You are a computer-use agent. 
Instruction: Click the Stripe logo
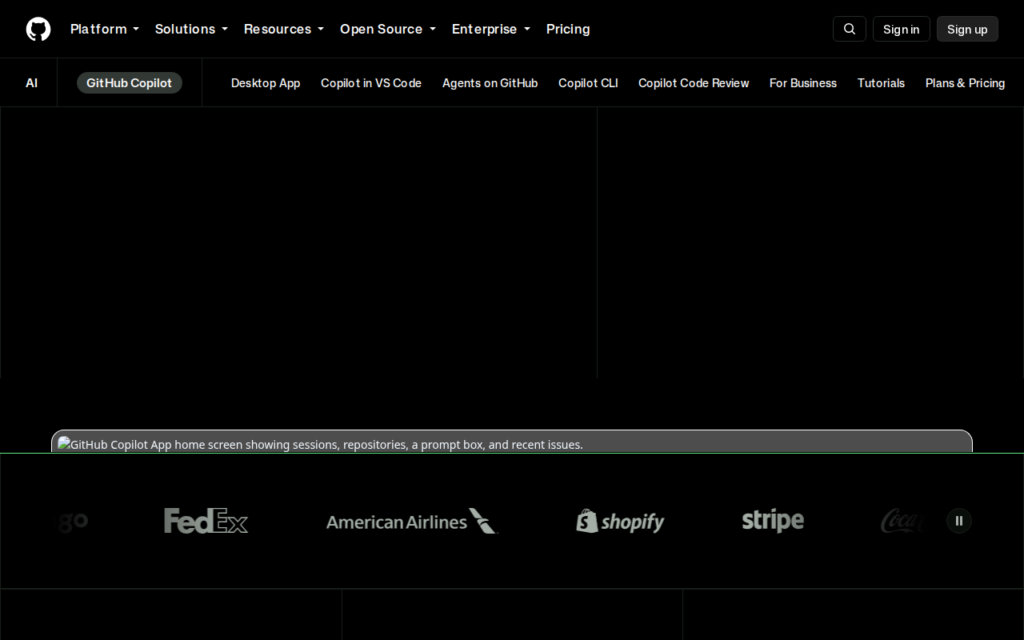(773, 520)
